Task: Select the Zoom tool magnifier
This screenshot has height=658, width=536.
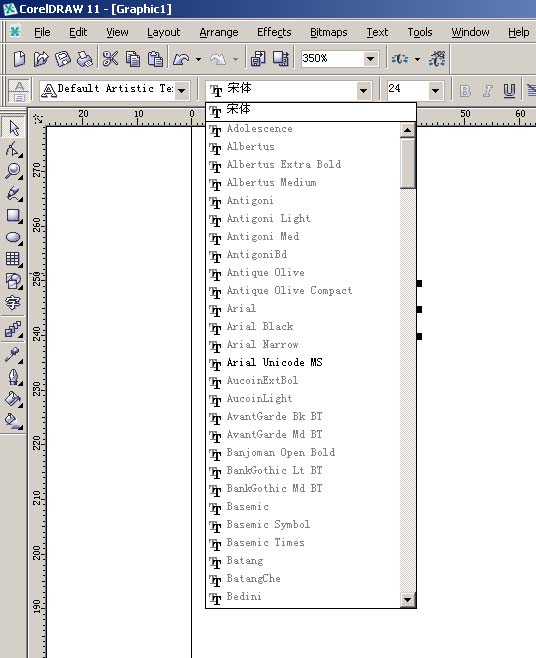Action: [x=13, y=171]
